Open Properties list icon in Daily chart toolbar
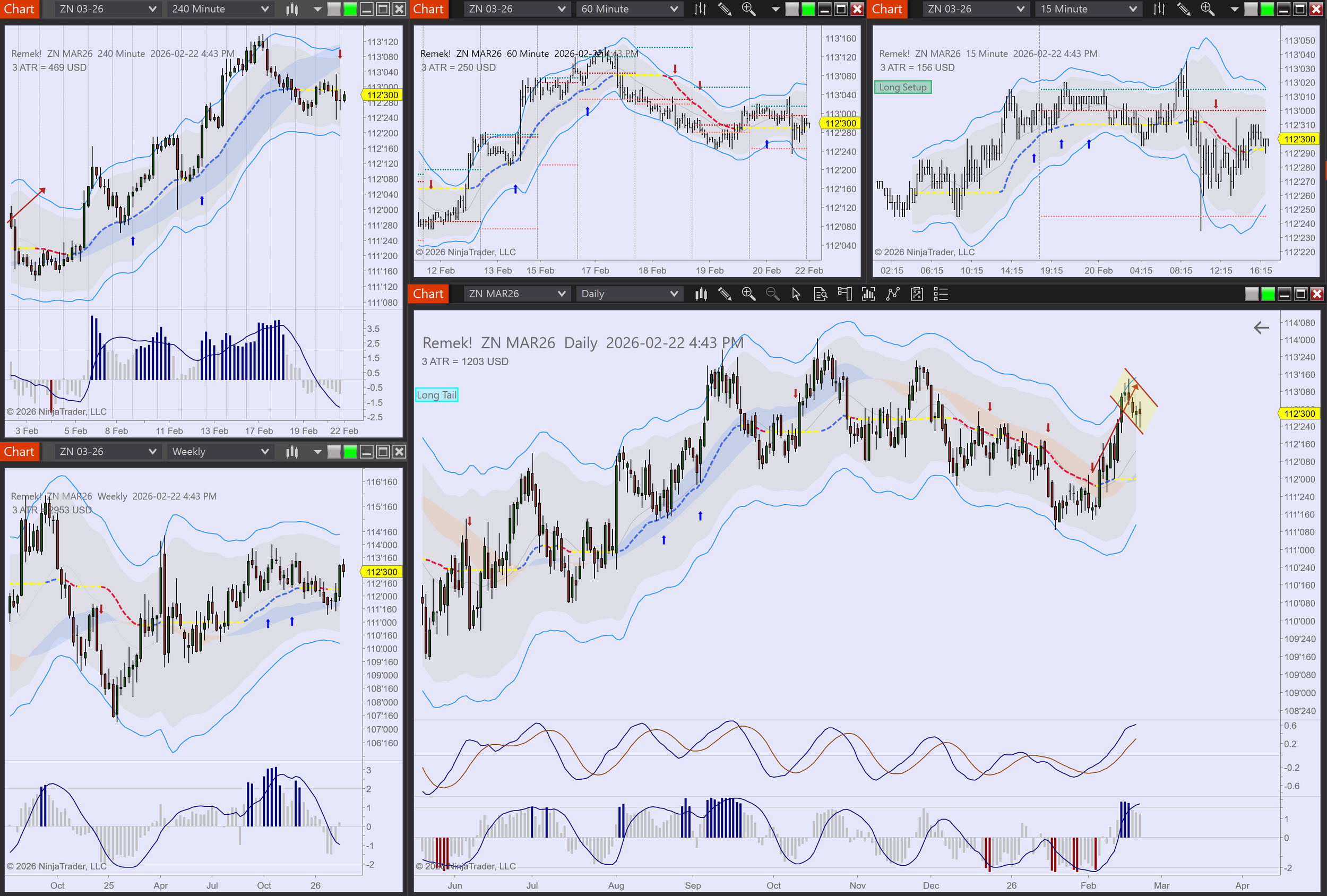Image resolution: width=1327 pixels, height=896 pixels. (941, 294)
